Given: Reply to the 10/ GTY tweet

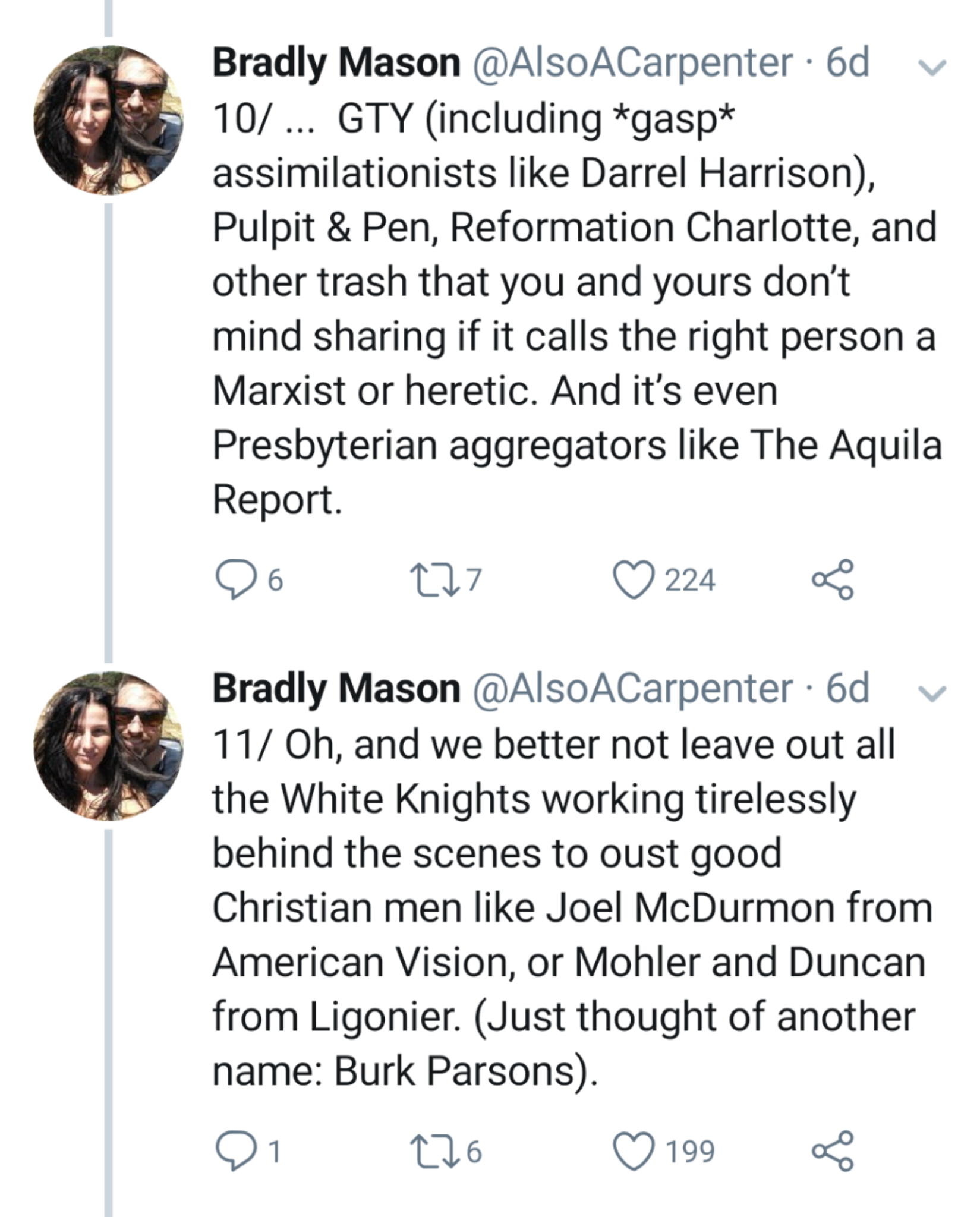Looking at the screenshot, I should [233, 580].
